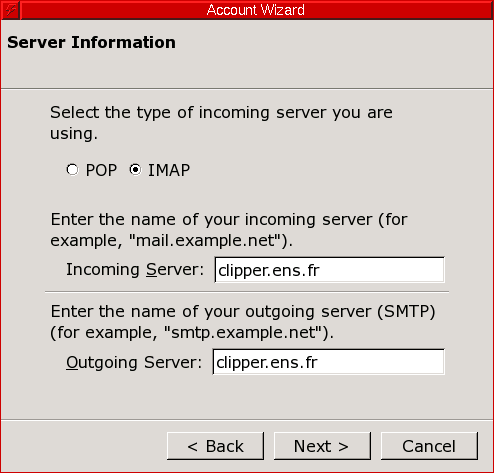Click the mail.example.net instruction text
The image size is (494, 473).
229,230
